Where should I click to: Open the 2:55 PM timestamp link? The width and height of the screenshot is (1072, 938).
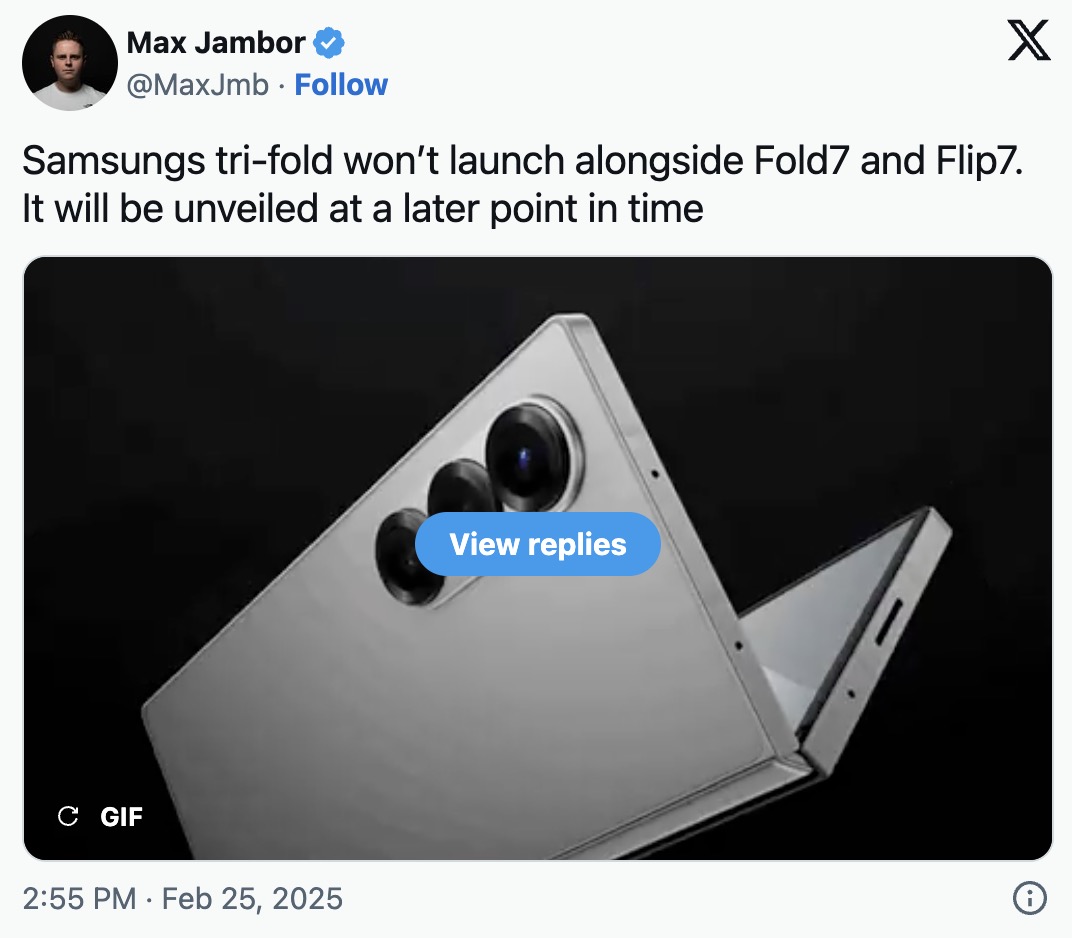[79, 898]
